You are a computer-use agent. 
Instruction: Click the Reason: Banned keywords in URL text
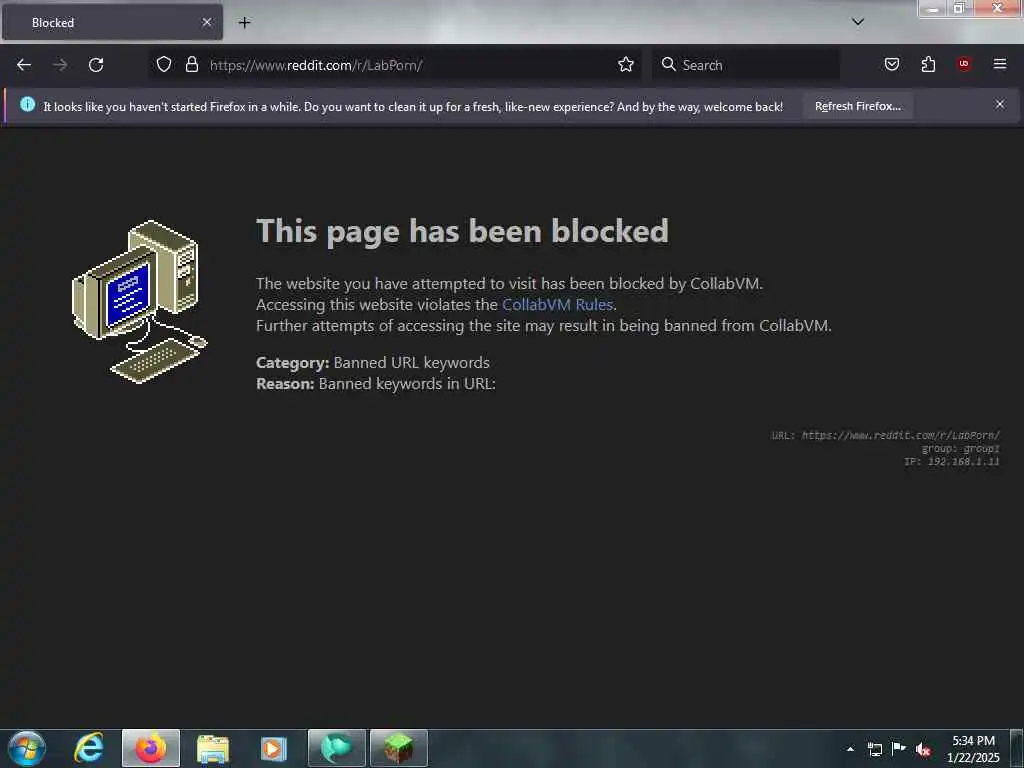pyautogui.click(x=376, y=383)
